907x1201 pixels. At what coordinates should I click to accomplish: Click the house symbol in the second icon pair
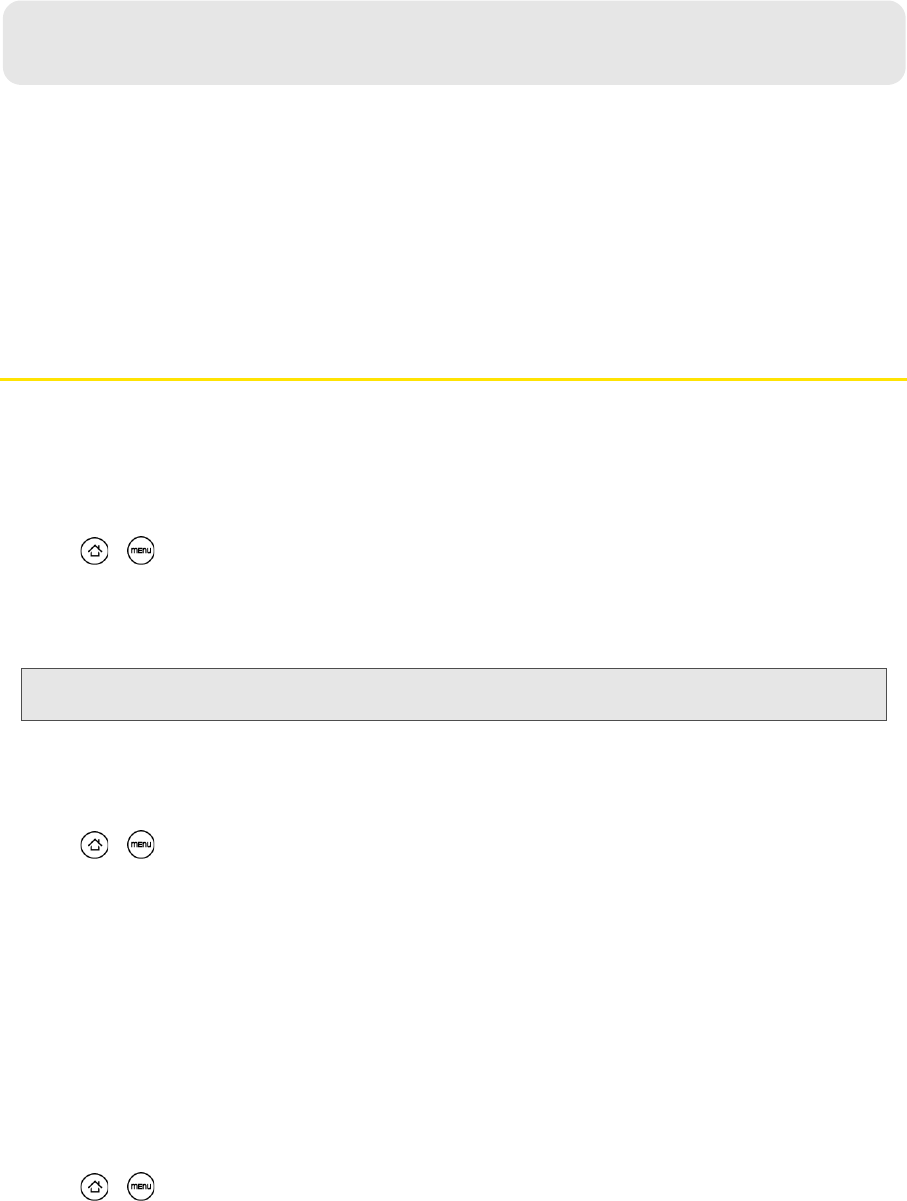pyautogui.click(x=94, y=844)
